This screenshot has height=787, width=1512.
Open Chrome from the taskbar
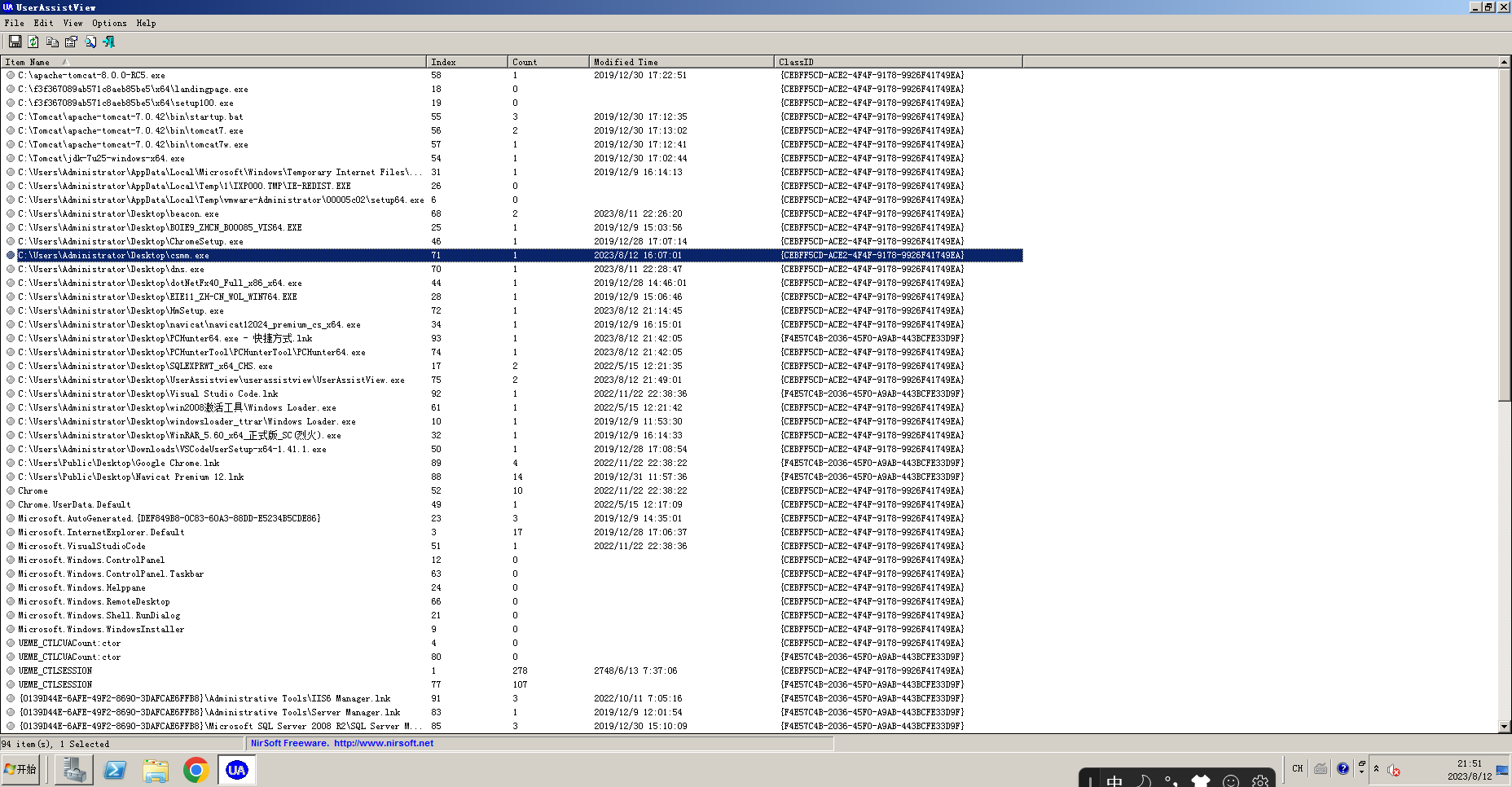(x=196, y=769)
